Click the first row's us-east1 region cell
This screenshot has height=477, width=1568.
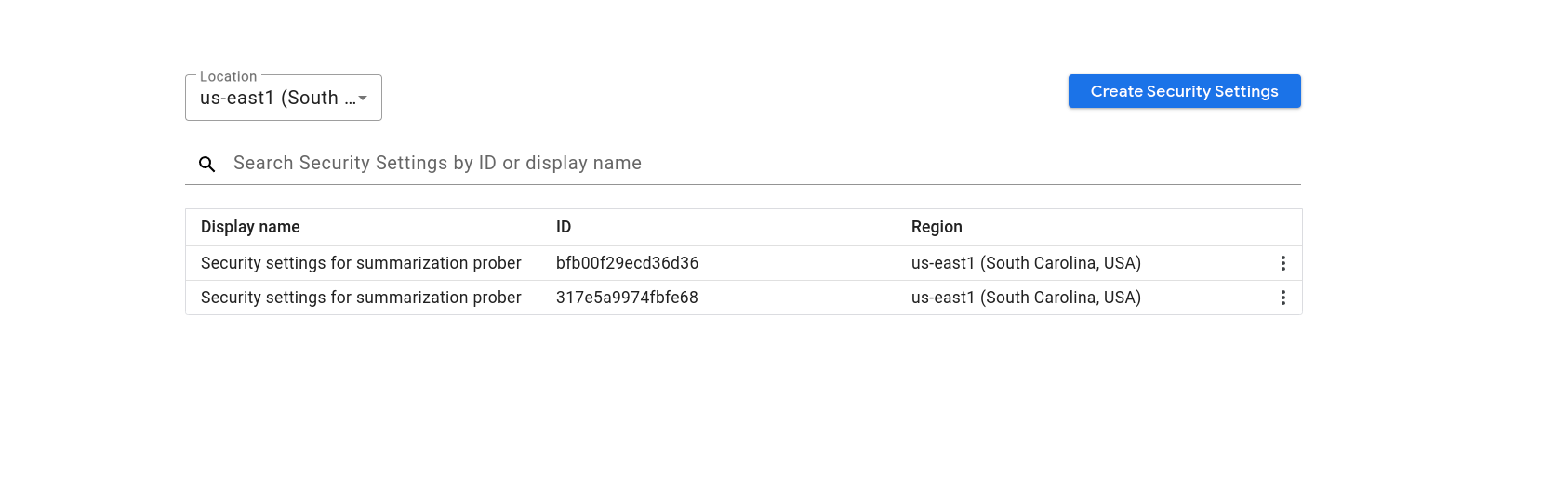[x=1026, y=263]
